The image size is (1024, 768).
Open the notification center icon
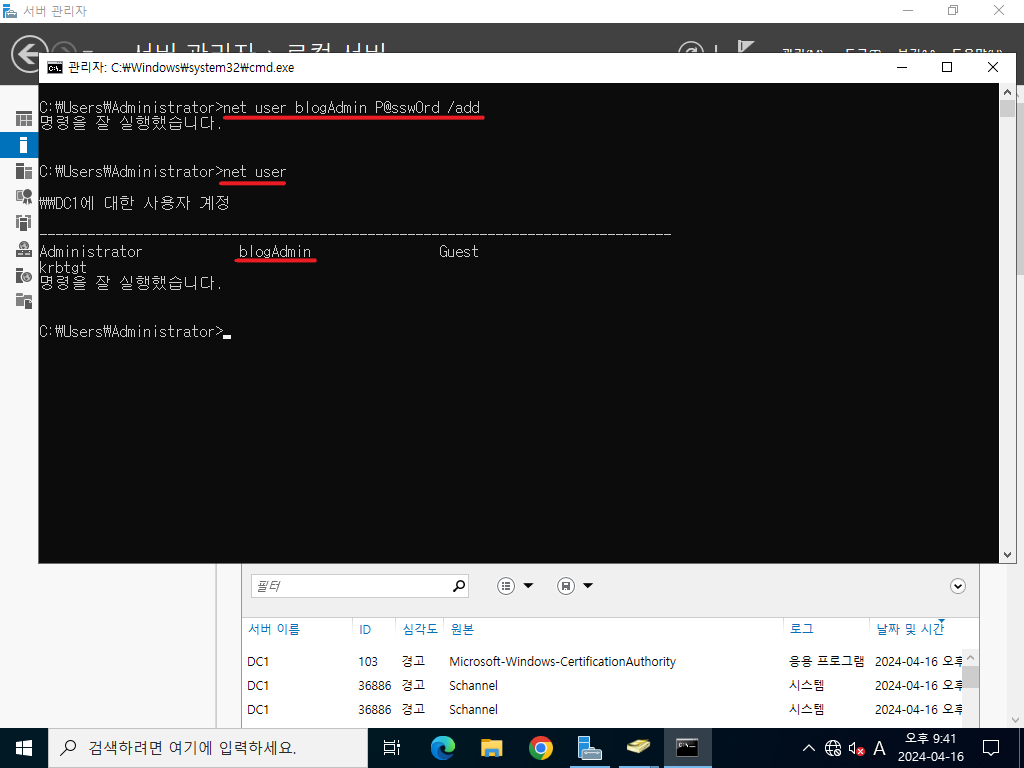click(991, 748)
